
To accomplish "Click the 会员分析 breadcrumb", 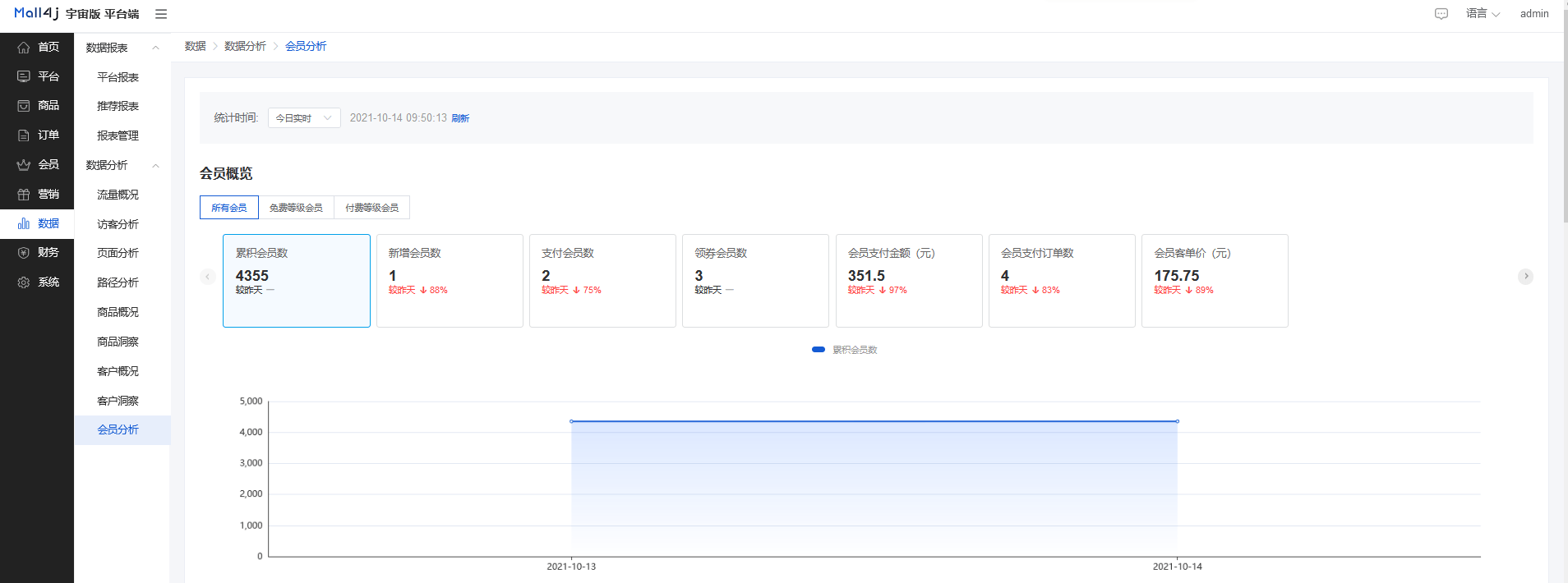I will click(306, 46).
